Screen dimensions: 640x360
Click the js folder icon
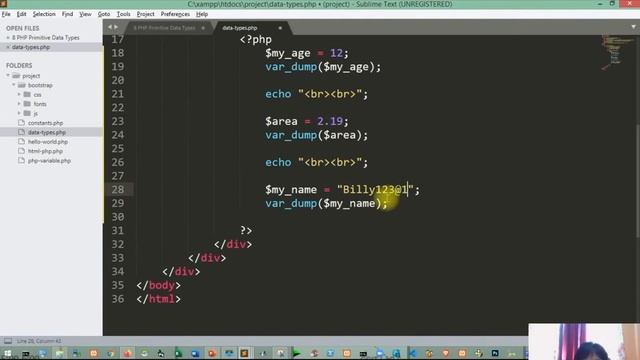27,113
